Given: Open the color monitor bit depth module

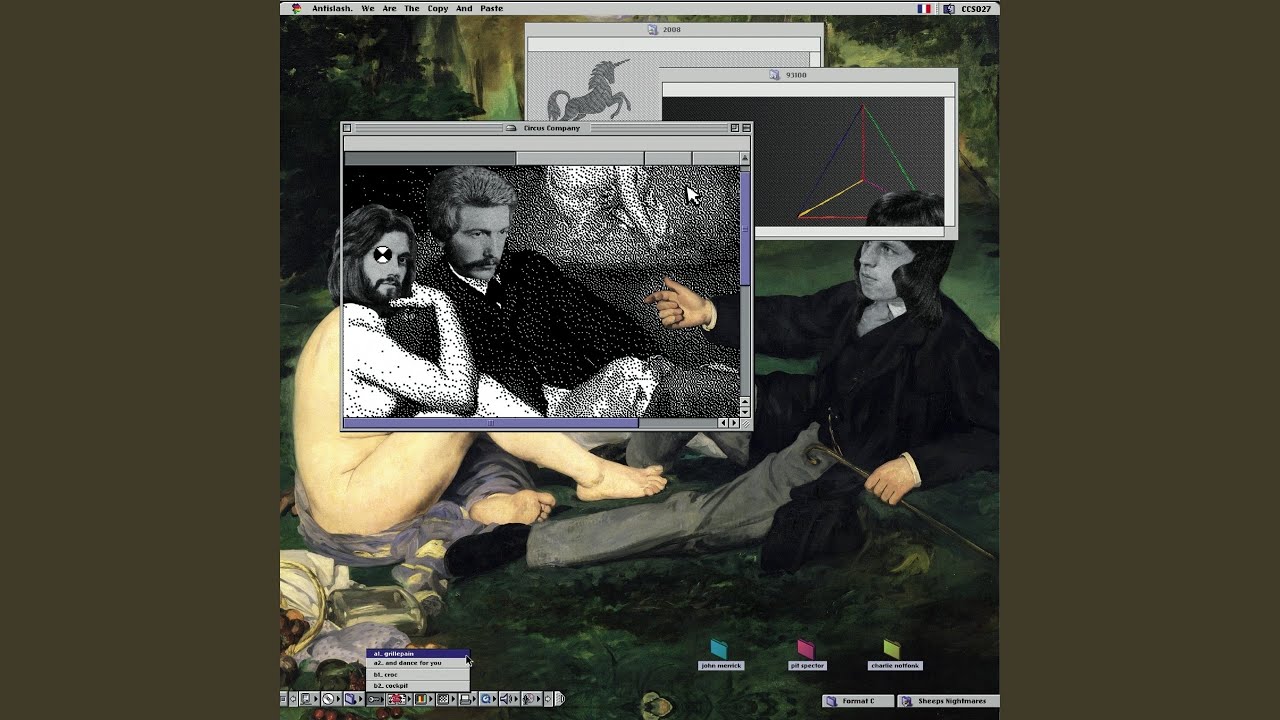Looking at the screenshot, I should (420, 699).
